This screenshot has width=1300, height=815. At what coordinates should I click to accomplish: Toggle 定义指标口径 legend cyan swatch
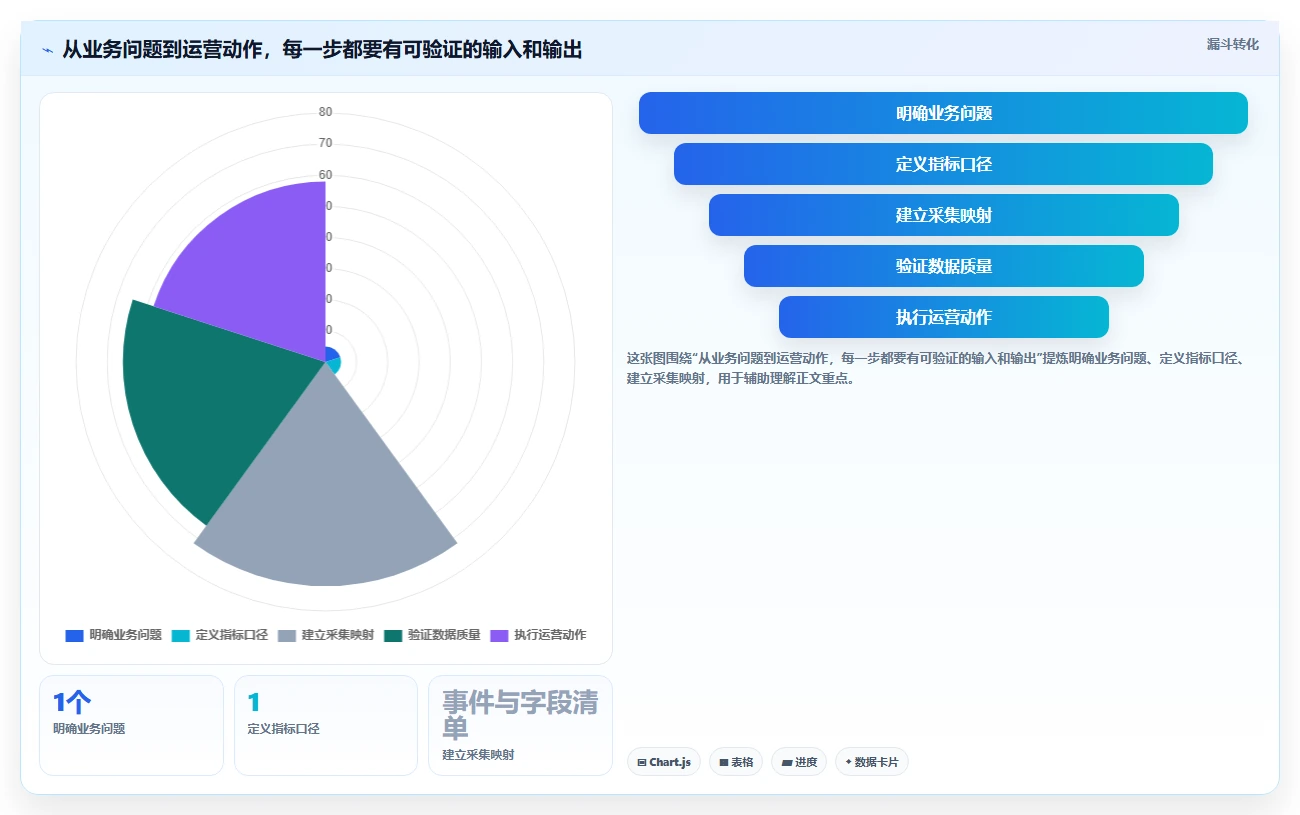pos(180,635)
